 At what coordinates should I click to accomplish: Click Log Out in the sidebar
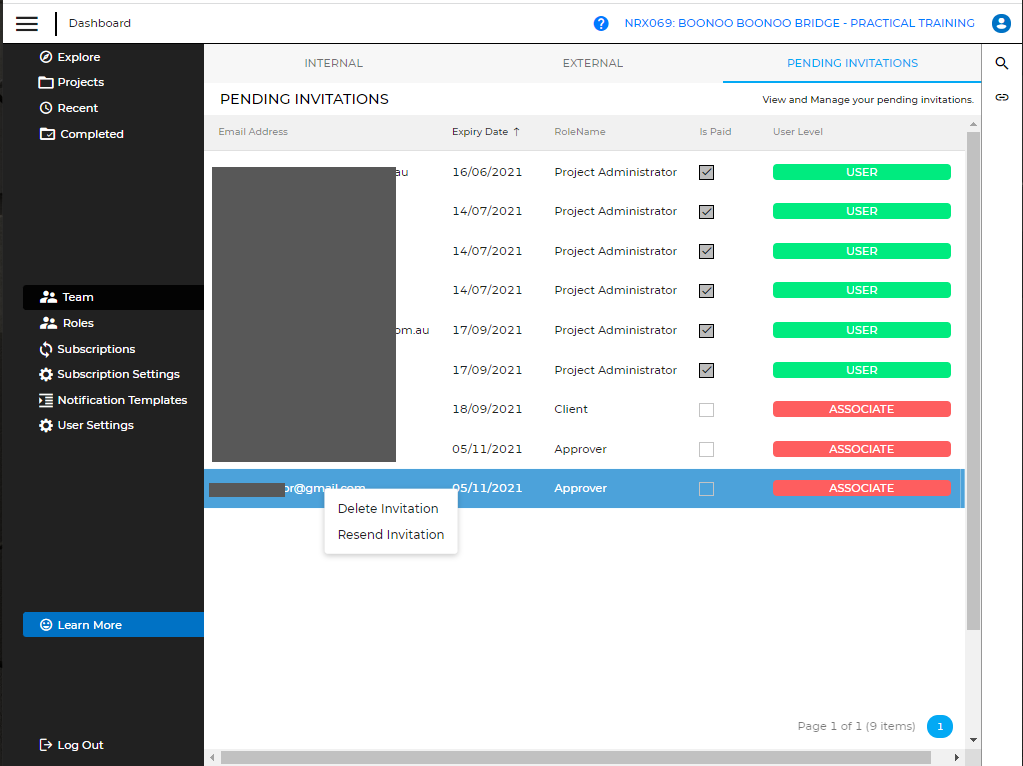pos(80,745)
